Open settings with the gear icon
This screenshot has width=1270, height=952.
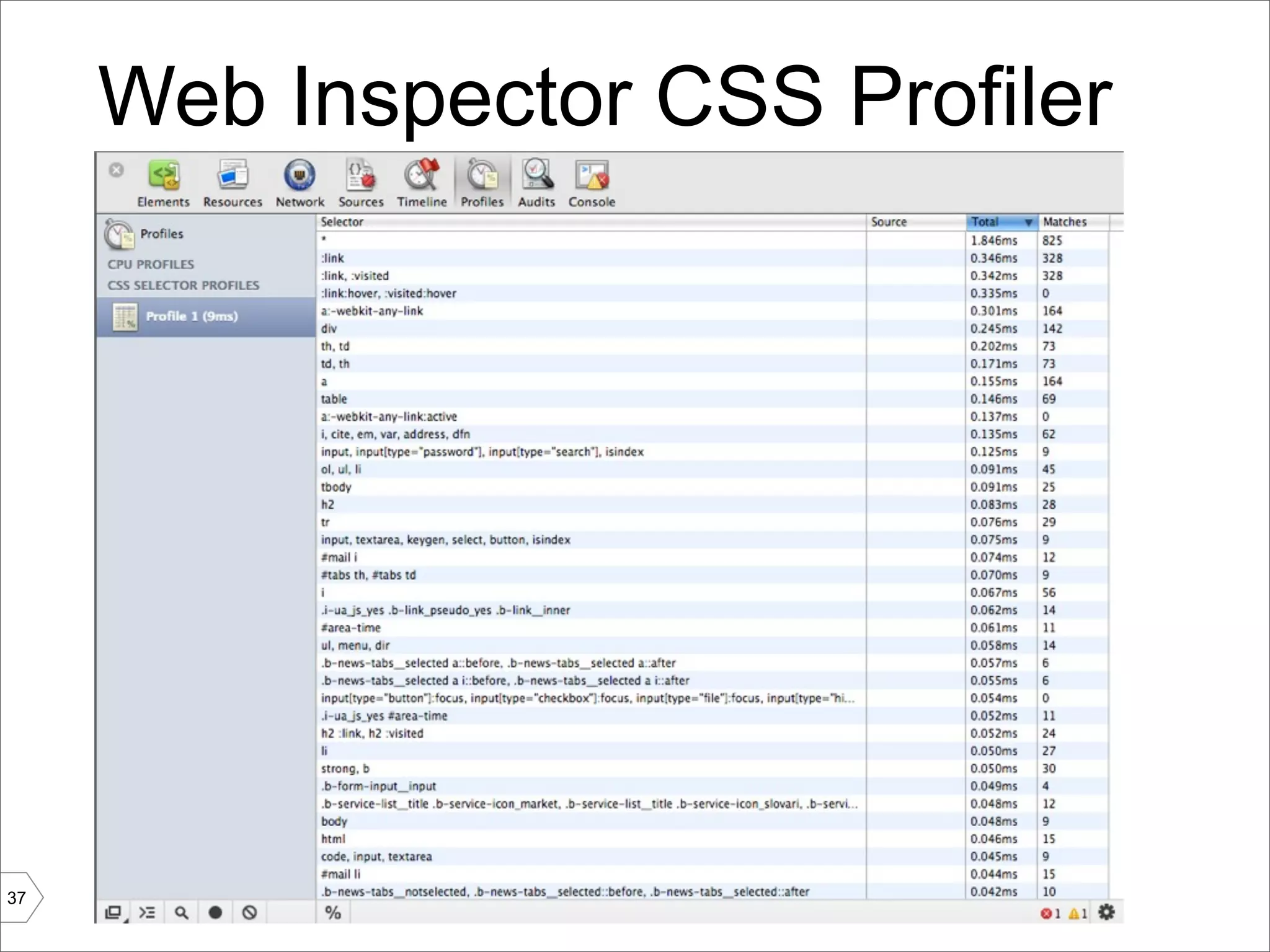tap(1107, 912)
